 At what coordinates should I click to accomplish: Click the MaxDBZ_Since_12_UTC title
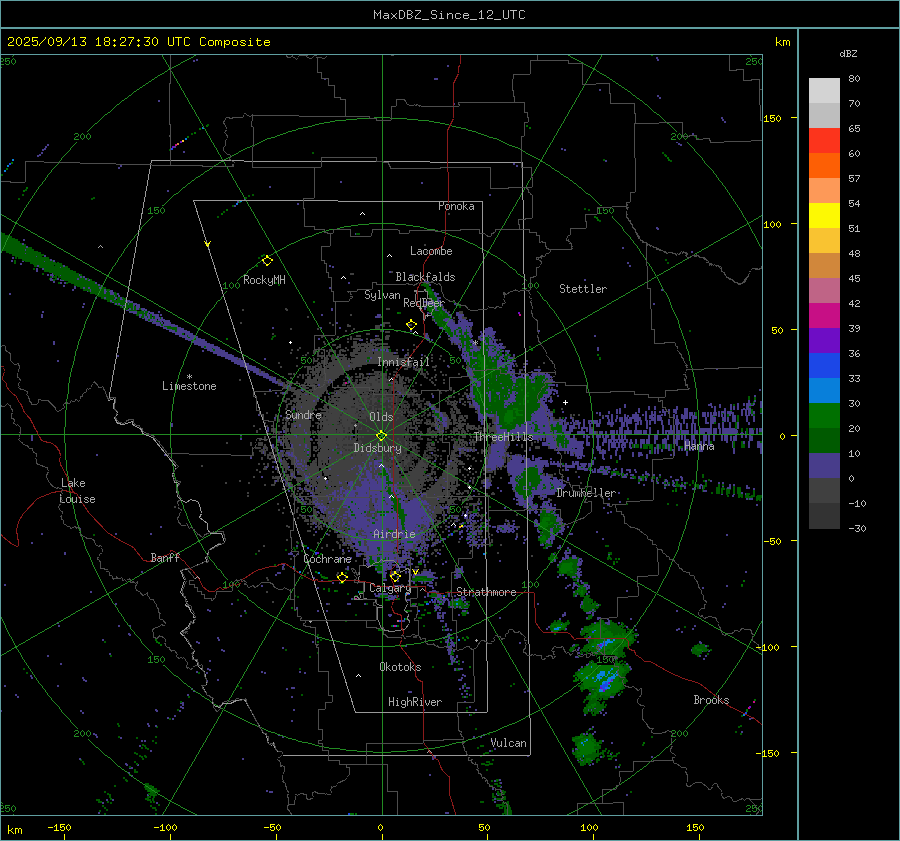pyautogui.click(x=449, y=15)
